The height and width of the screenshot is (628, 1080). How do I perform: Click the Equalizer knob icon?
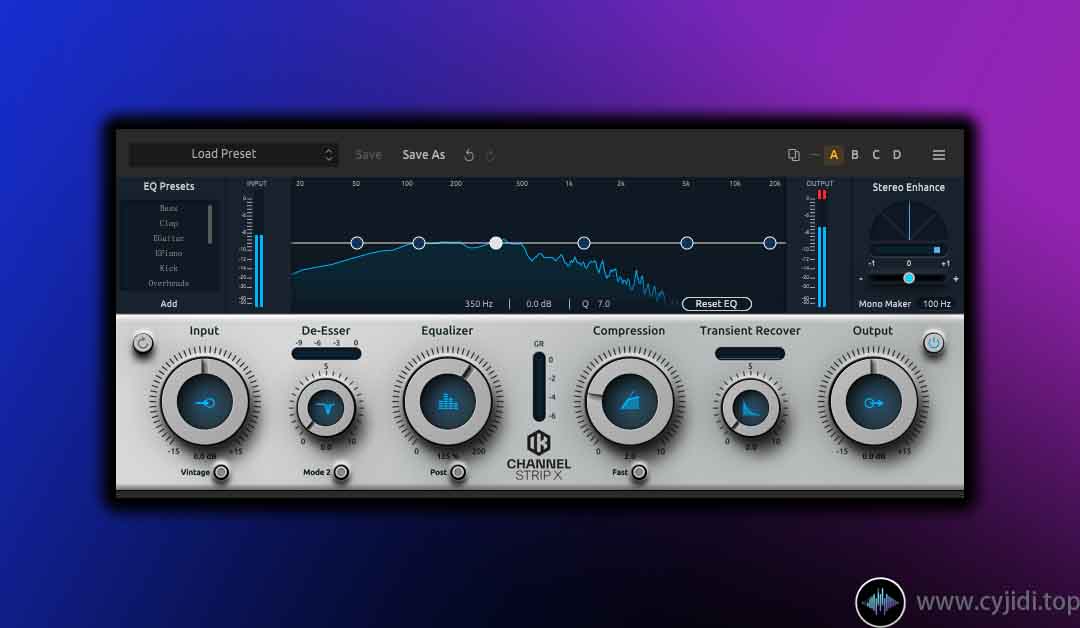(448, 402)
